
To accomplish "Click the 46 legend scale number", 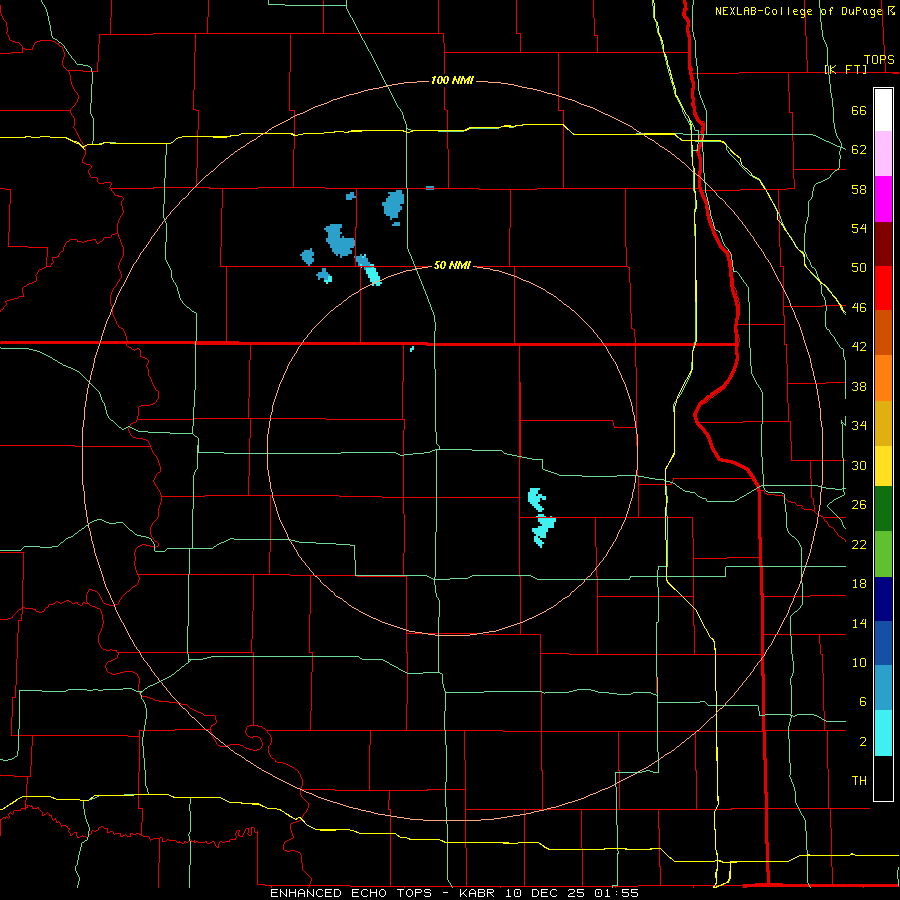I will click(859, 308).
